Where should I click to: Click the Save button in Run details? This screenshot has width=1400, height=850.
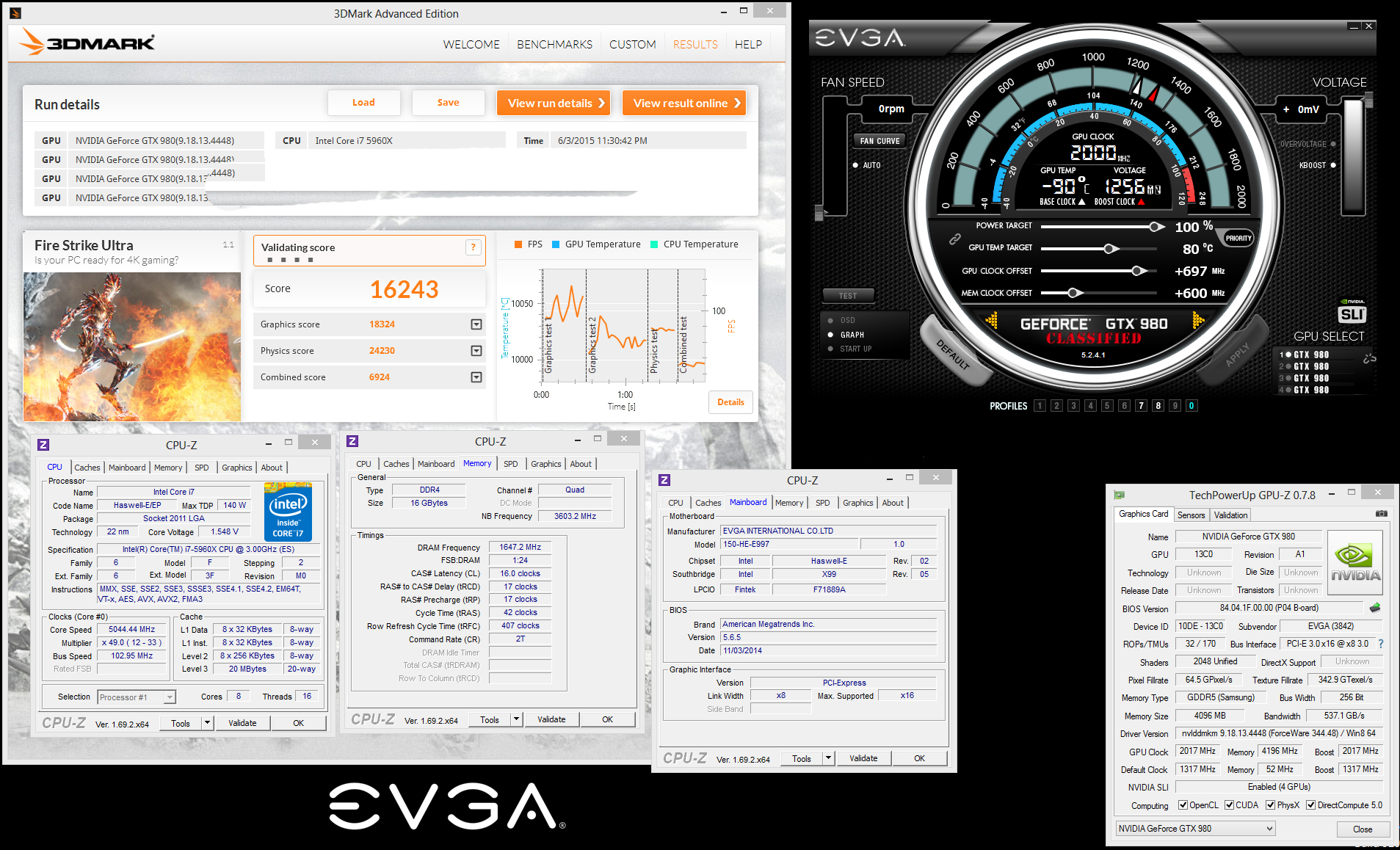click(448, 103)
